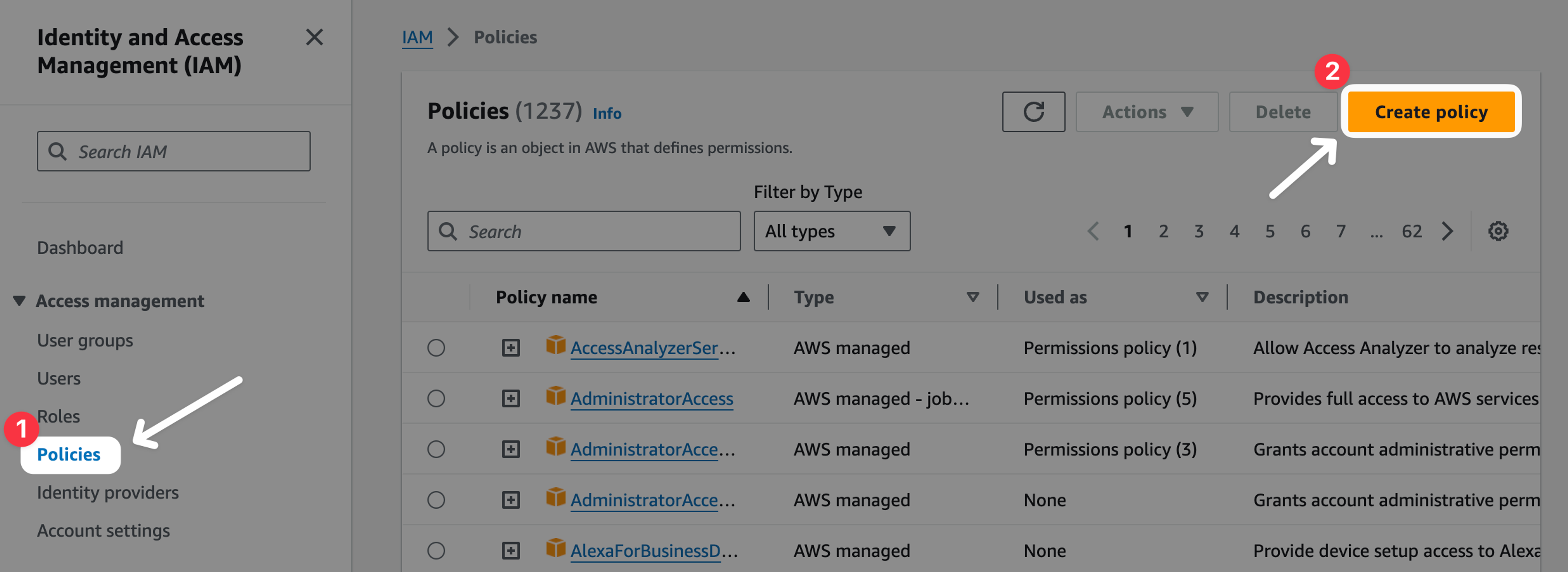Click 'Provides full access to AWS services' description

pos(1396,398)
